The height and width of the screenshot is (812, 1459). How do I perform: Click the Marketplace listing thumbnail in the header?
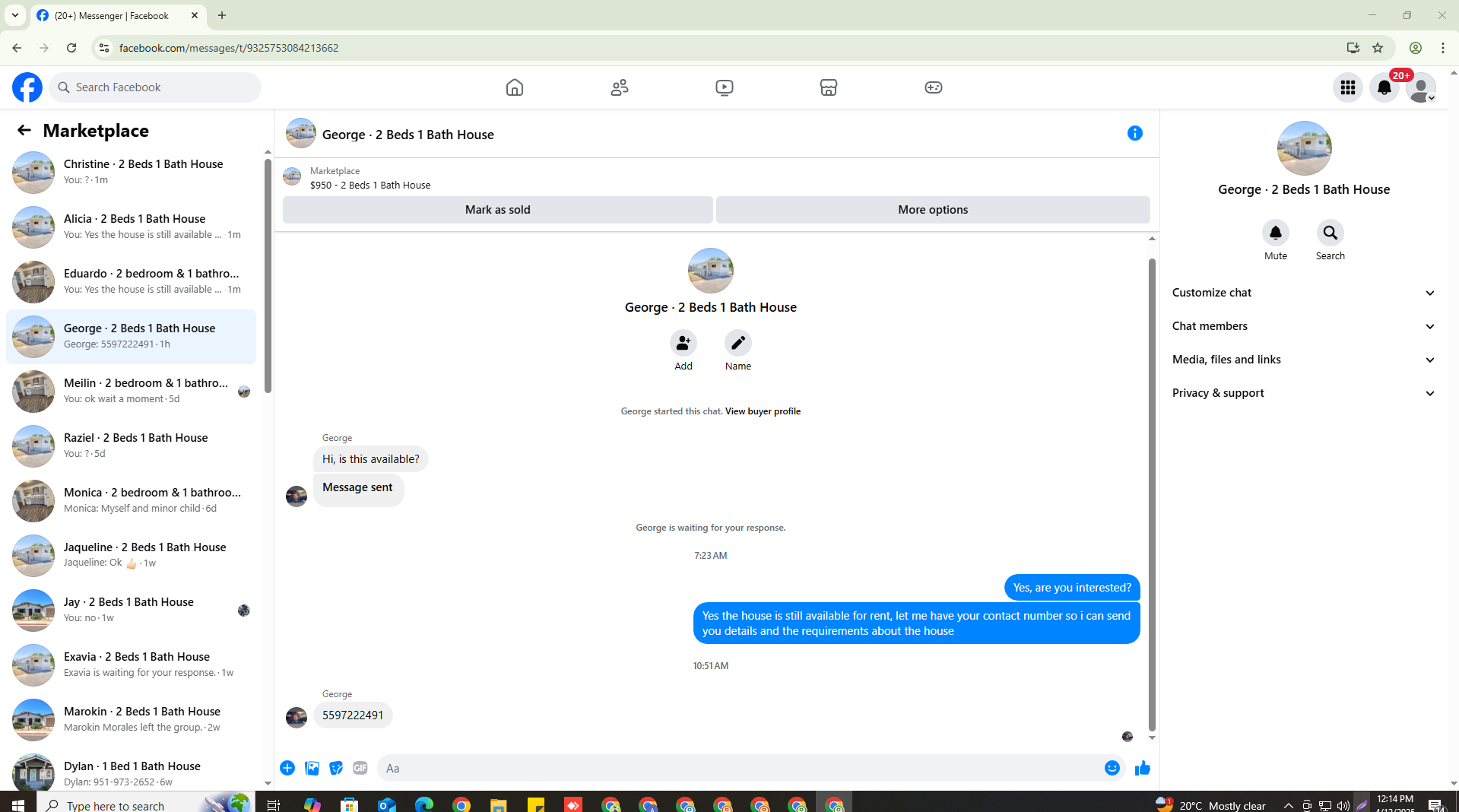[x=292, y=176]
